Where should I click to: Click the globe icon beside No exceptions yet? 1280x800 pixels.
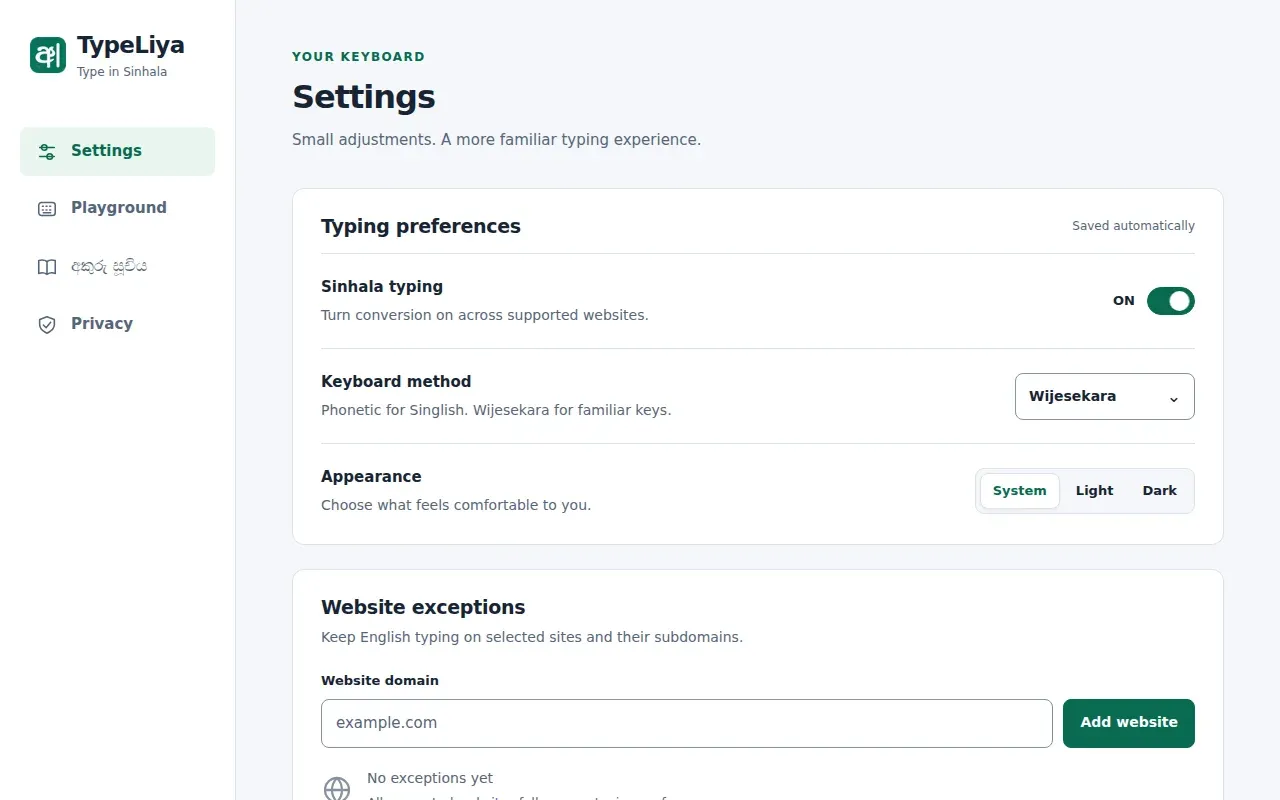click(337, 788)
